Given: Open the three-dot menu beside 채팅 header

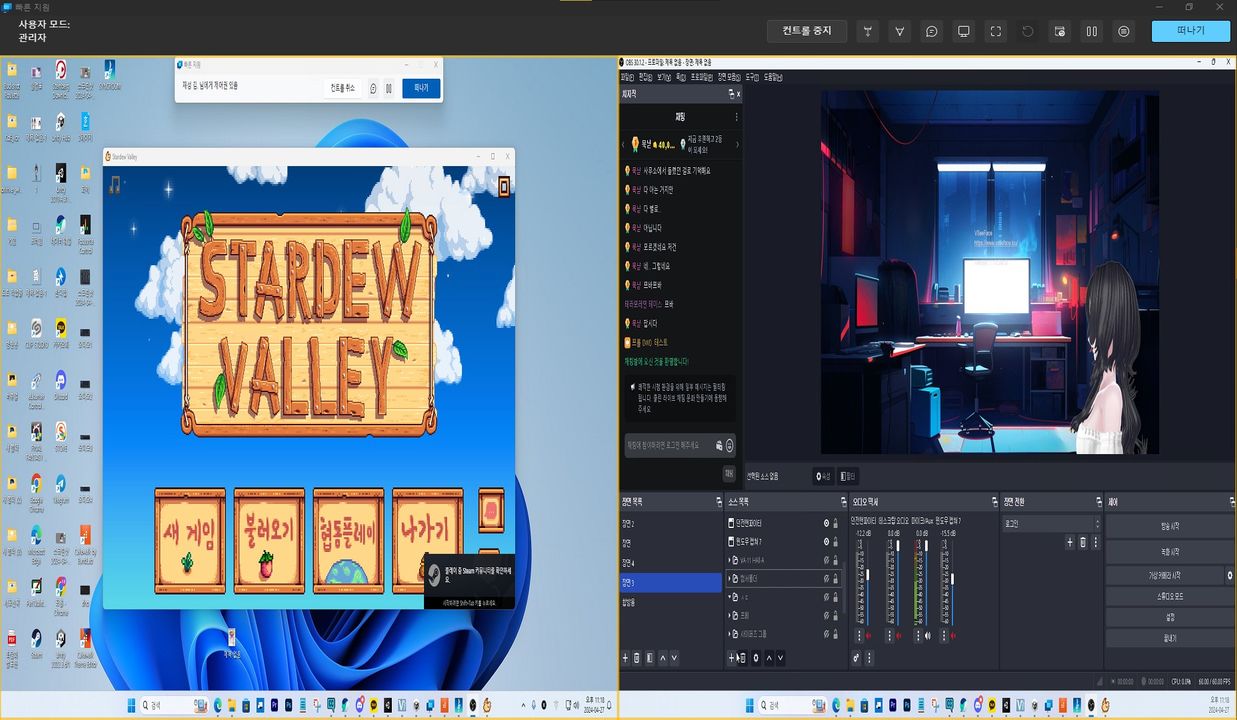Looking at the screenshot, I should tap(737, 117).
